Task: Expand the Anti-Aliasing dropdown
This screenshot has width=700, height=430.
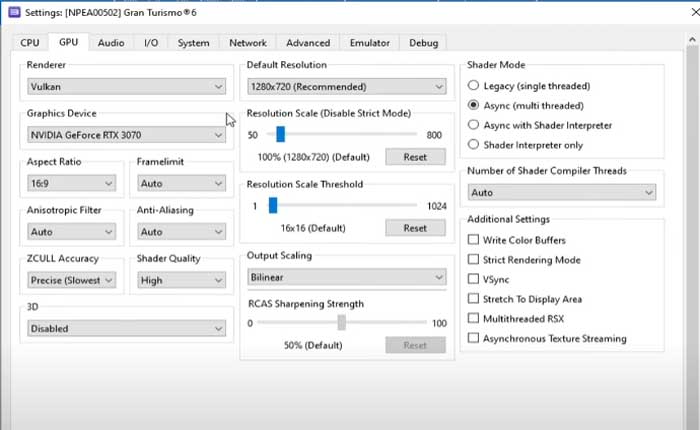Action: tap(182, 232)
